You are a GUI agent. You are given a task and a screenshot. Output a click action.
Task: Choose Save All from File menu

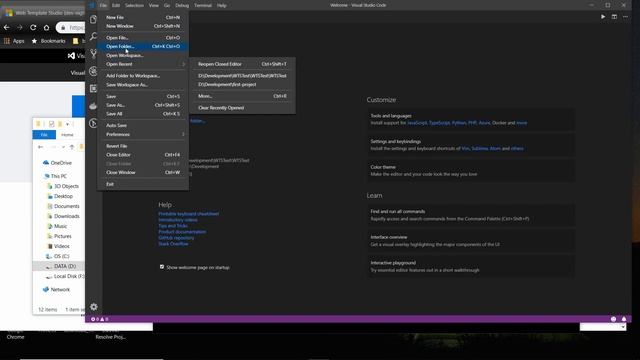click(x=143, y=114)
